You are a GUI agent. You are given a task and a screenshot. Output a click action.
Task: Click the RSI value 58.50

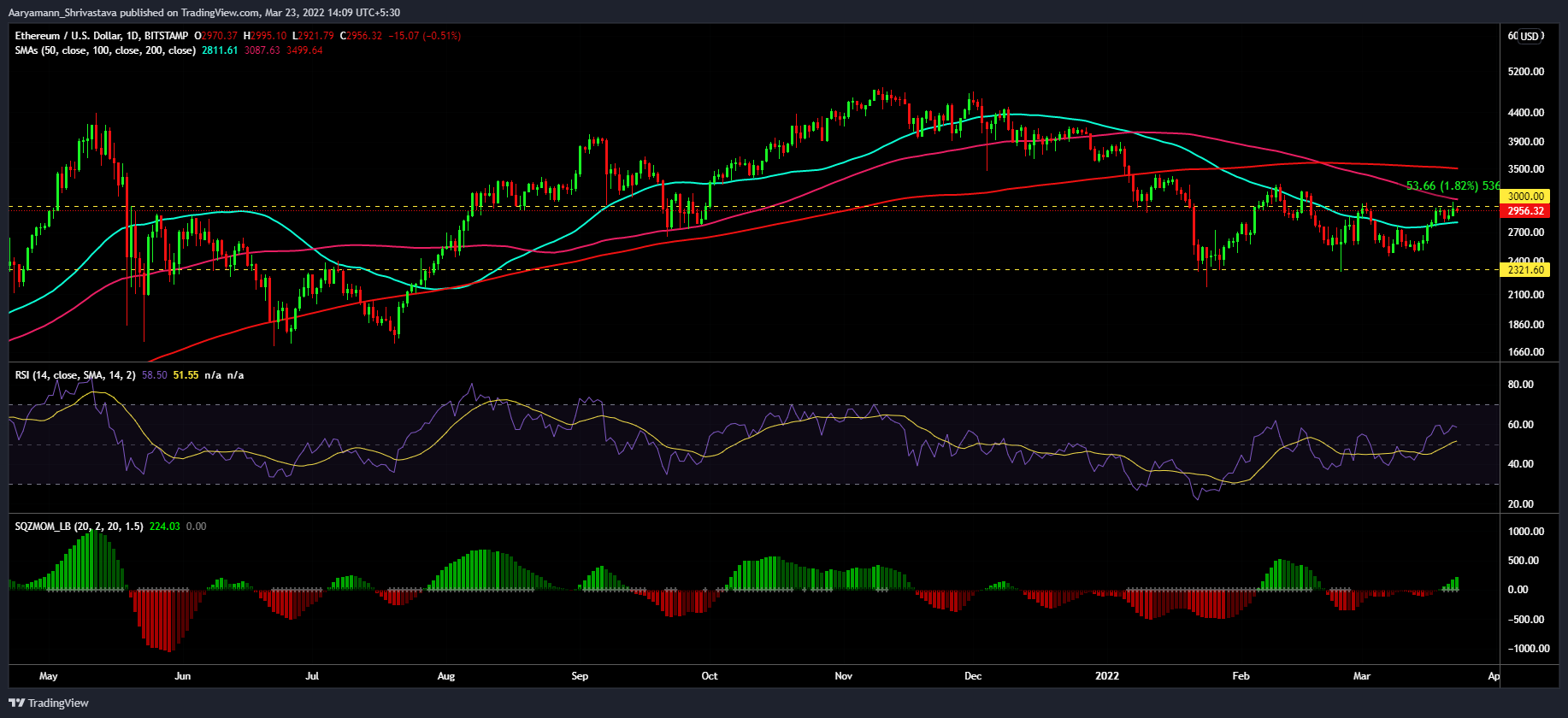click(154, 375)
